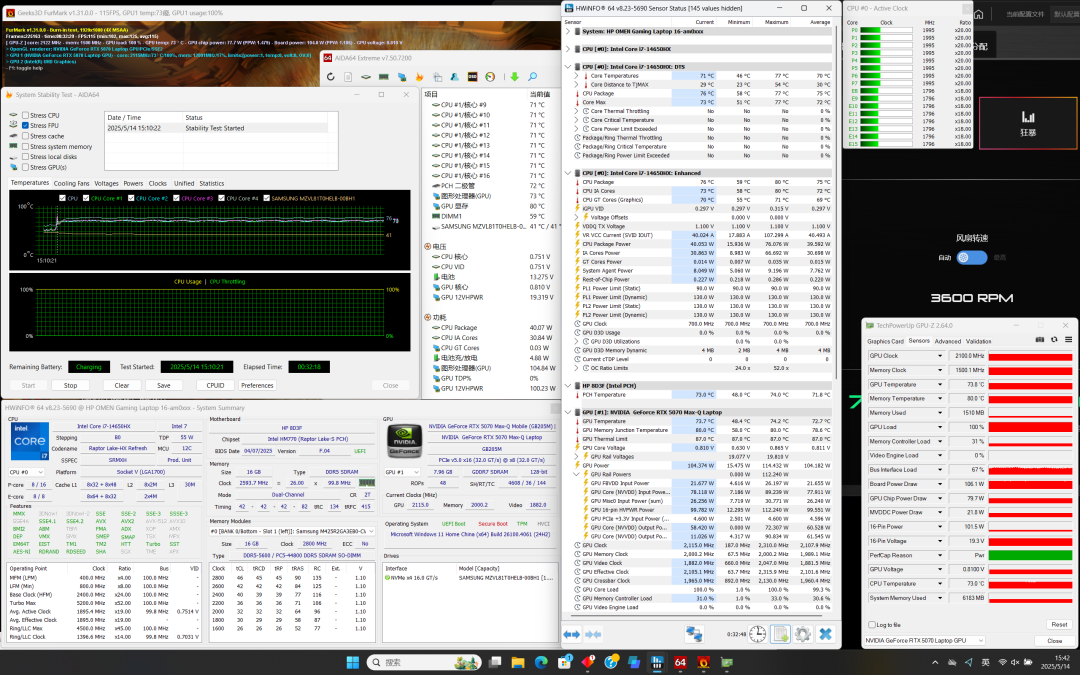Click the GPU-Z Reset button
Image resolution: width=1080 pixels, height=675 pixels.
[x=1059, y=625]
